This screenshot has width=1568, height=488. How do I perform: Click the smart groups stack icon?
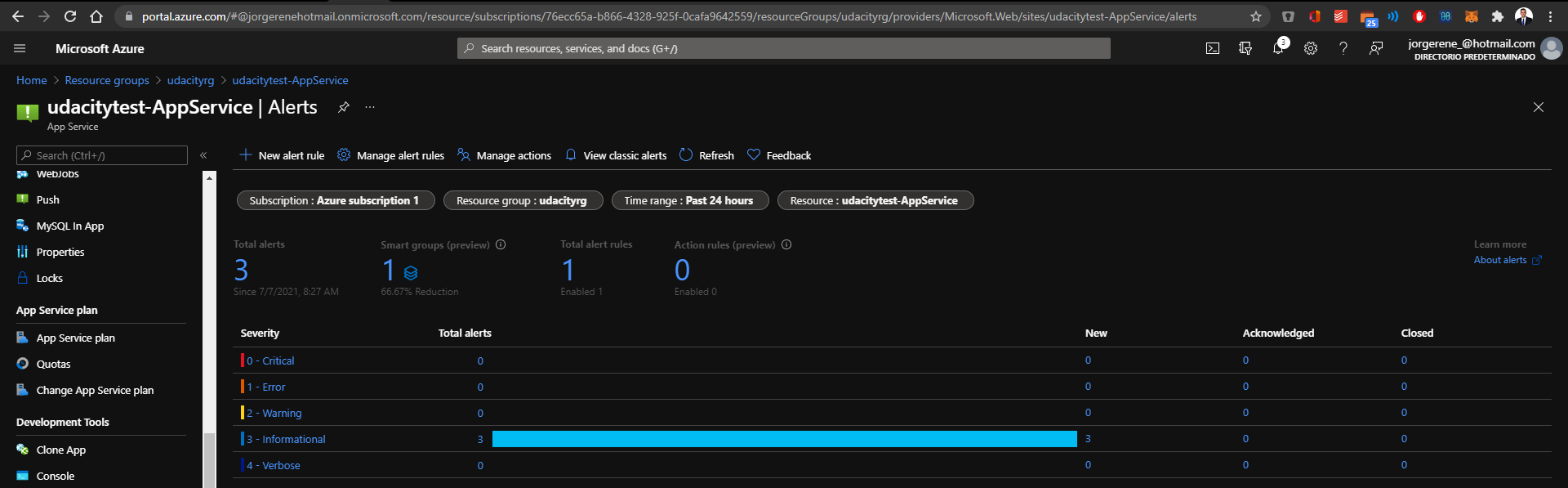click(x=411, y=273)
